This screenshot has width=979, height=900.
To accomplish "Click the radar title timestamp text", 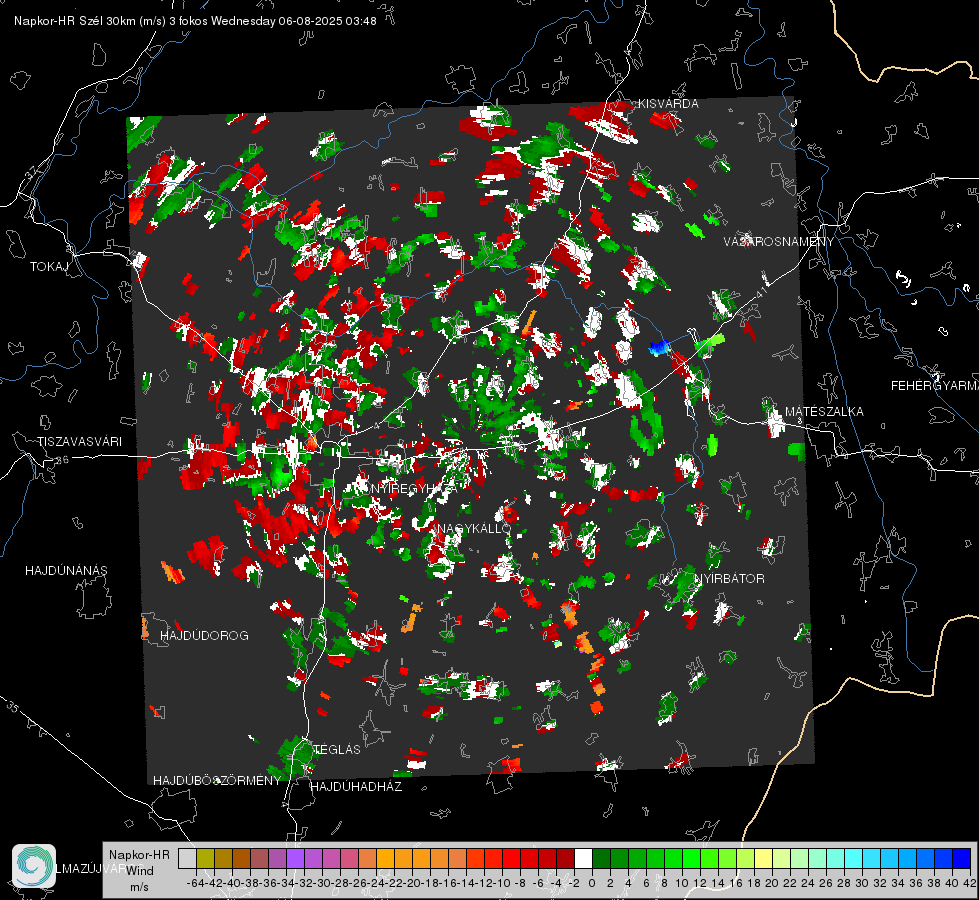I will [195, 21].
